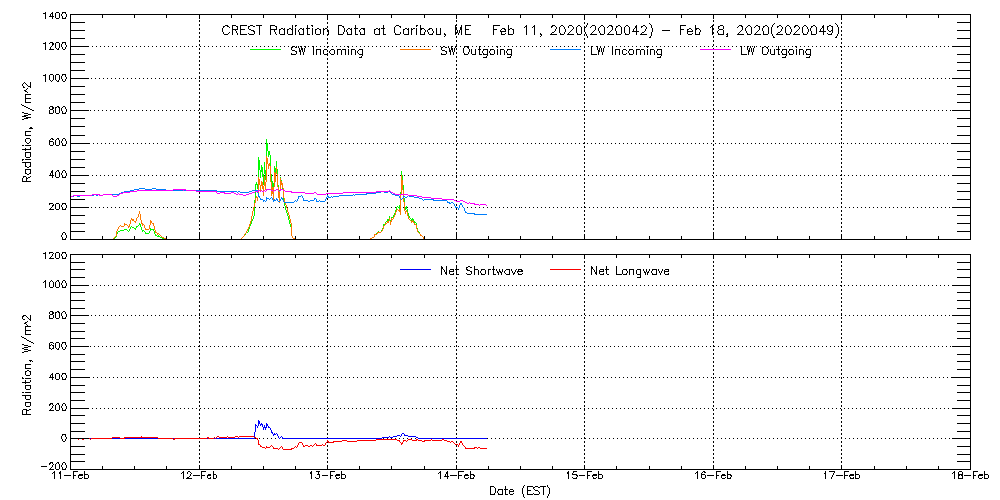The image size is (1000, 500).
Task: Click the 12-Feb date tick label
Action: (199, 478)
